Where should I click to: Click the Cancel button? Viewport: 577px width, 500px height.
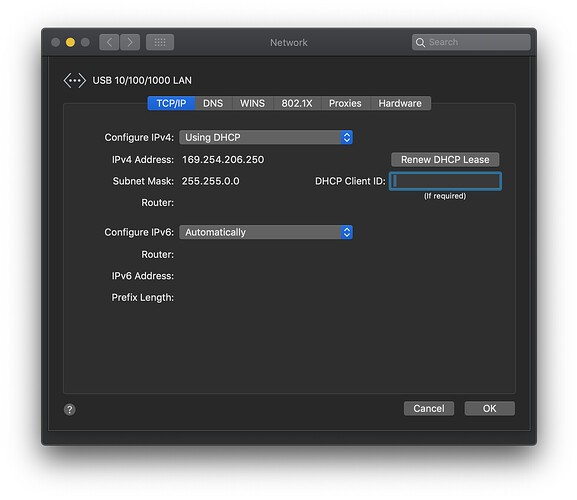point(429,408)
